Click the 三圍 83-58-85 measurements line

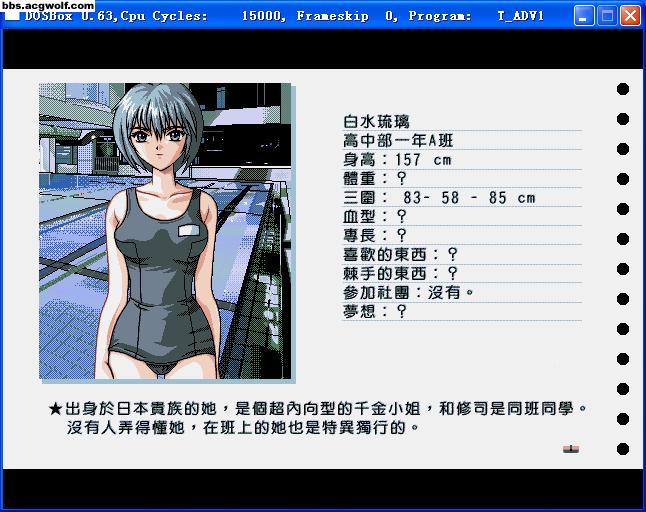click(439, 198)
